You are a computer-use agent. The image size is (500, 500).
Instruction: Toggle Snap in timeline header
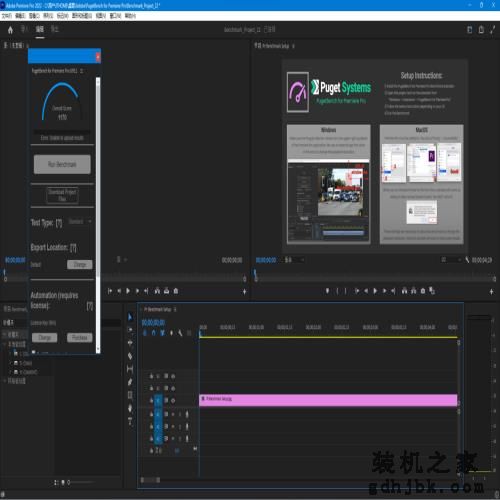pos(154,333)
